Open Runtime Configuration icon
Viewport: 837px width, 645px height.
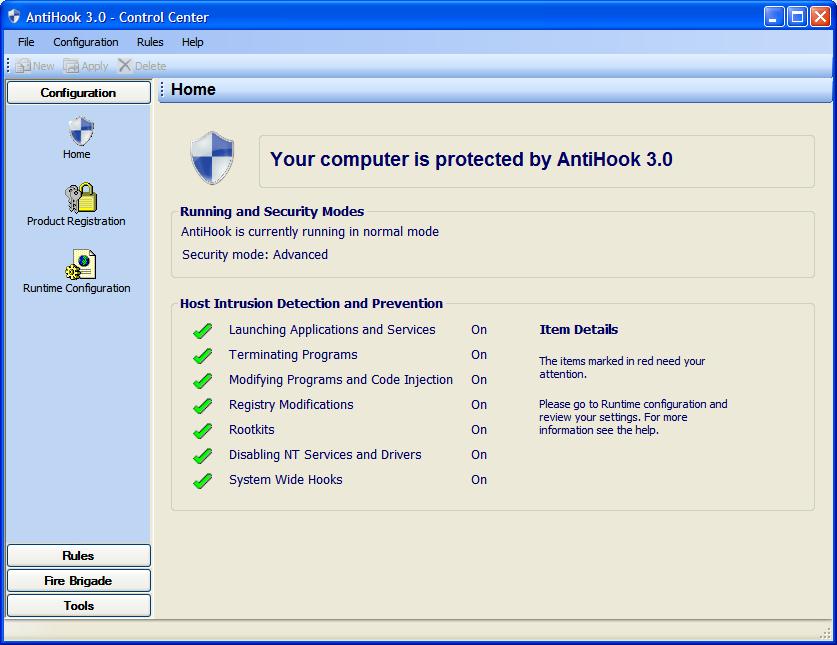(81, 264)
